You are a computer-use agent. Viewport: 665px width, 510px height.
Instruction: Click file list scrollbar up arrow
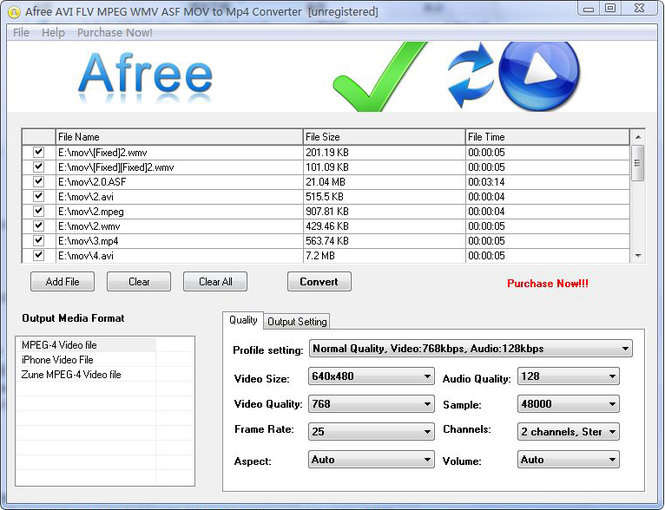coord(637,137)
